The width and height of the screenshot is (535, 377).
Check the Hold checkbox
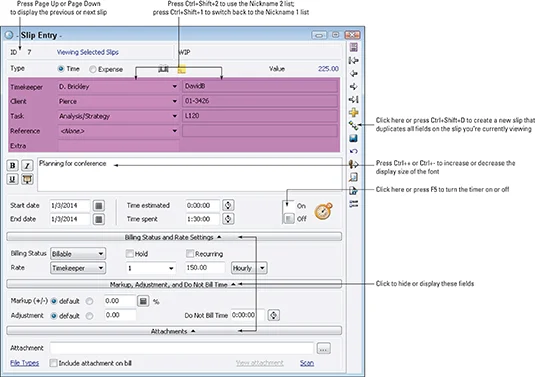pos(129,253)
